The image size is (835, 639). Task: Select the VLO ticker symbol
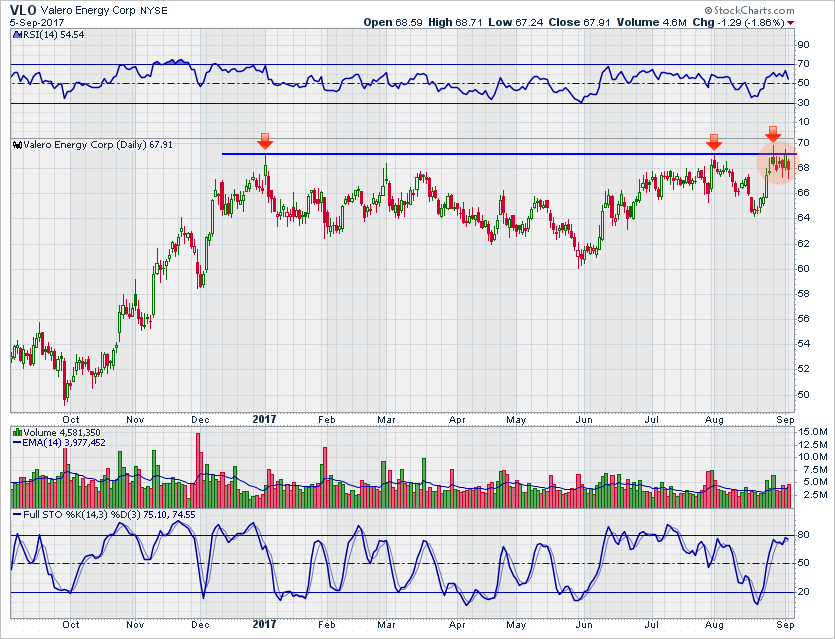coord(23,10)
